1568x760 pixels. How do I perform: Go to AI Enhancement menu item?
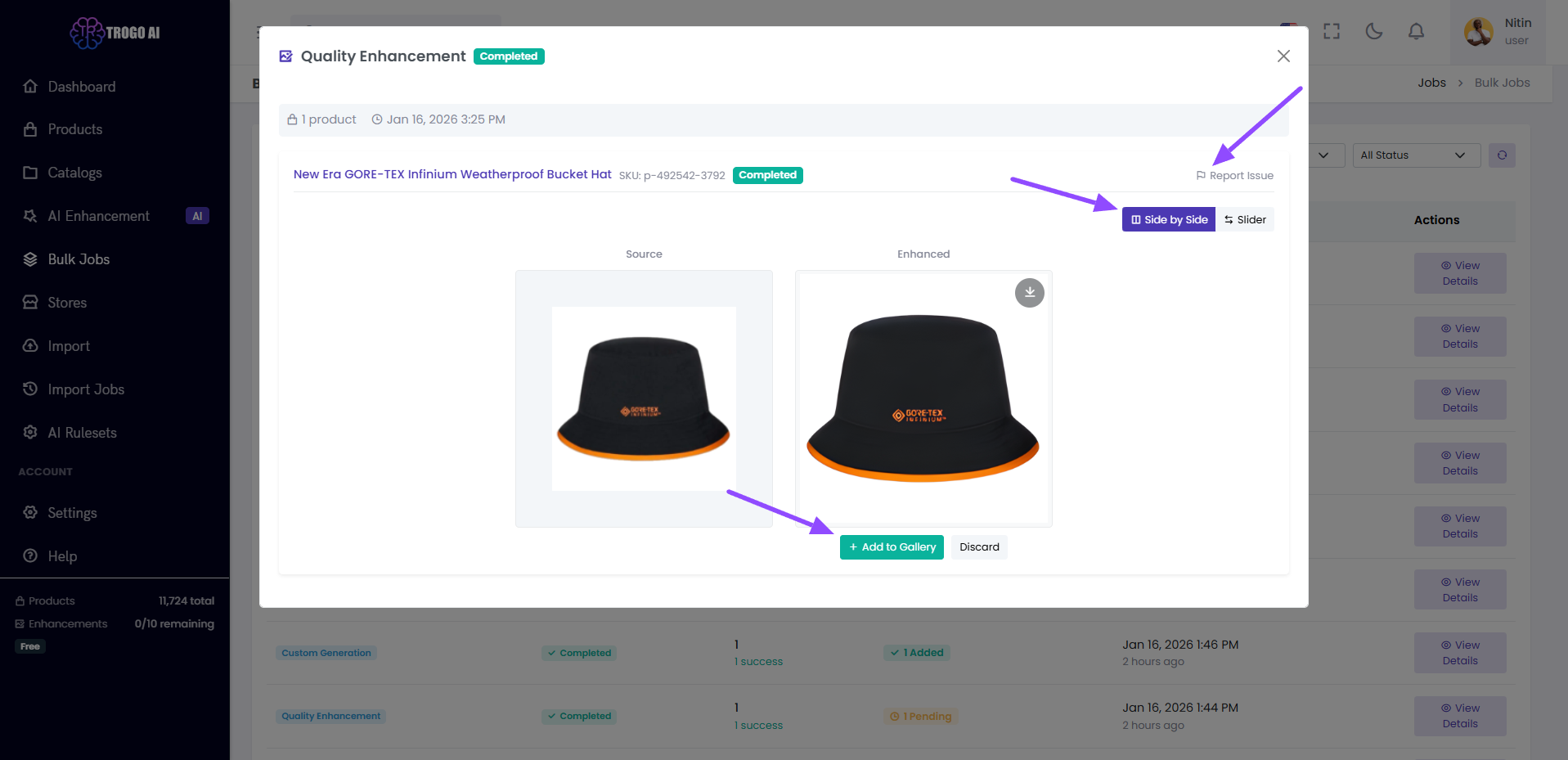coord(98,216)
